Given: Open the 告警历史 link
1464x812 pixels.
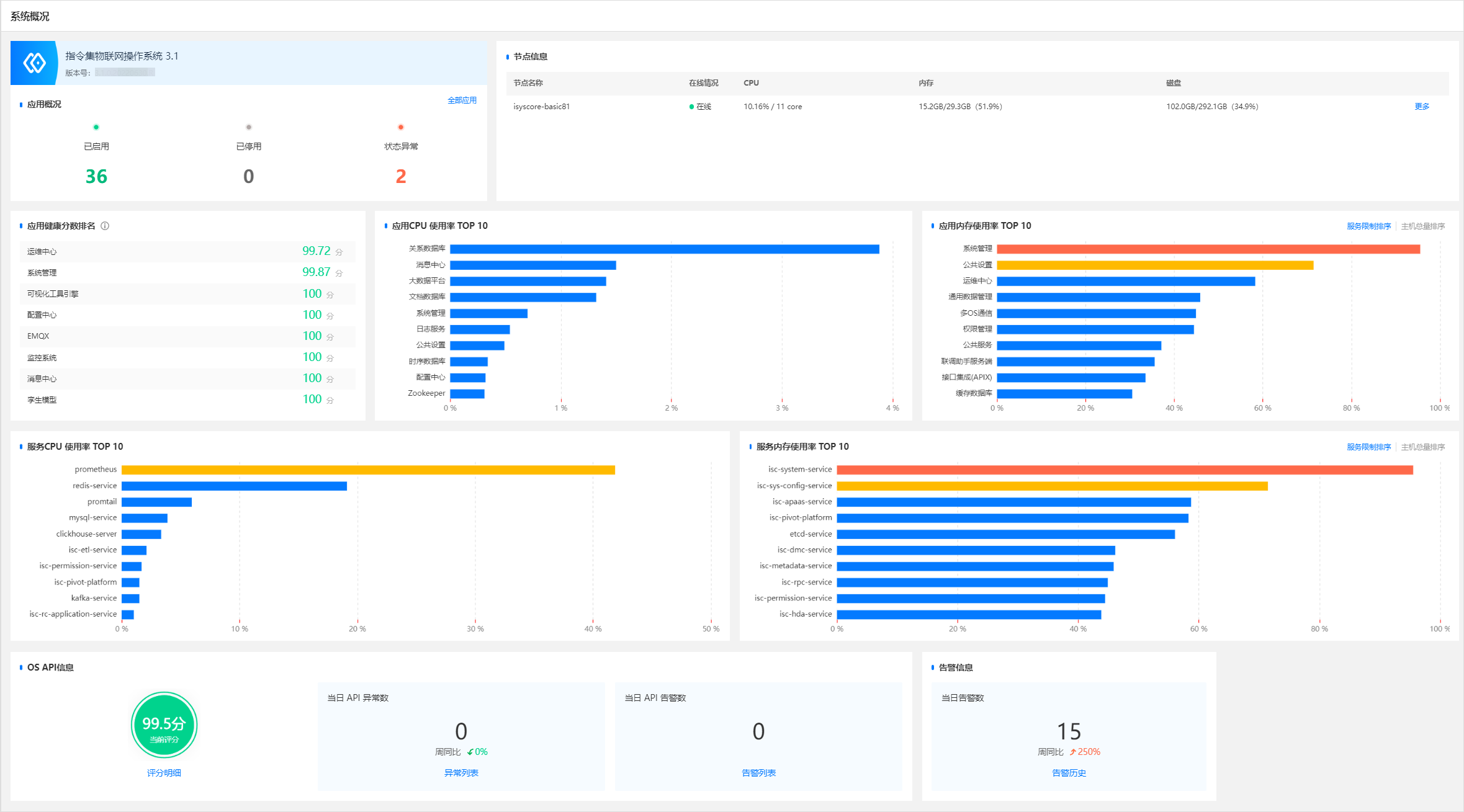Looking at the screenshot, I should pos(1069,773).
